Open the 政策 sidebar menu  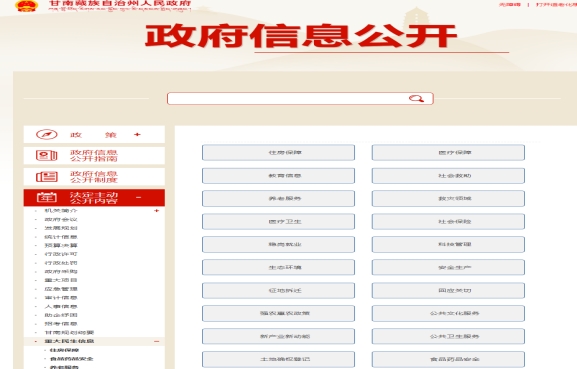click(x=94, y=135)
